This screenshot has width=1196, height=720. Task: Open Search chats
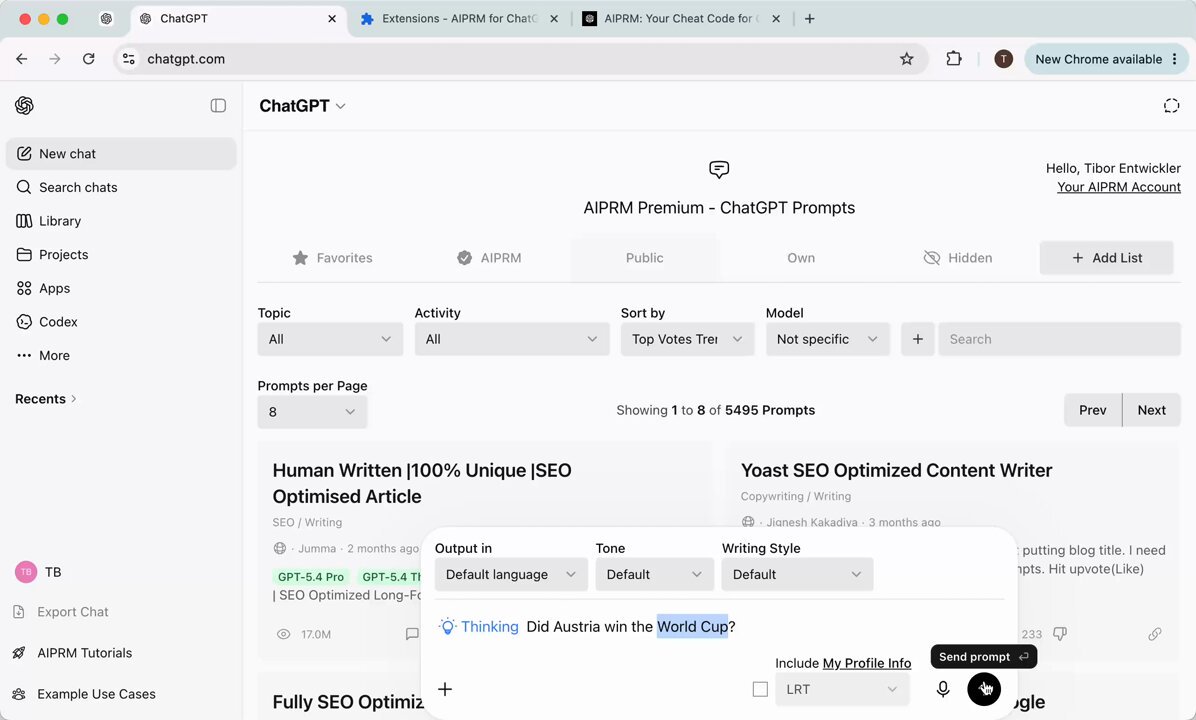(121, 187)
